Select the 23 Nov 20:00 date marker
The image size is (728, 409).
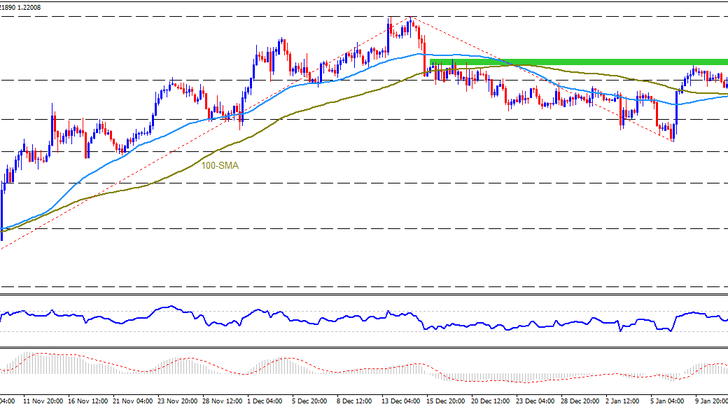coord(177,401)
